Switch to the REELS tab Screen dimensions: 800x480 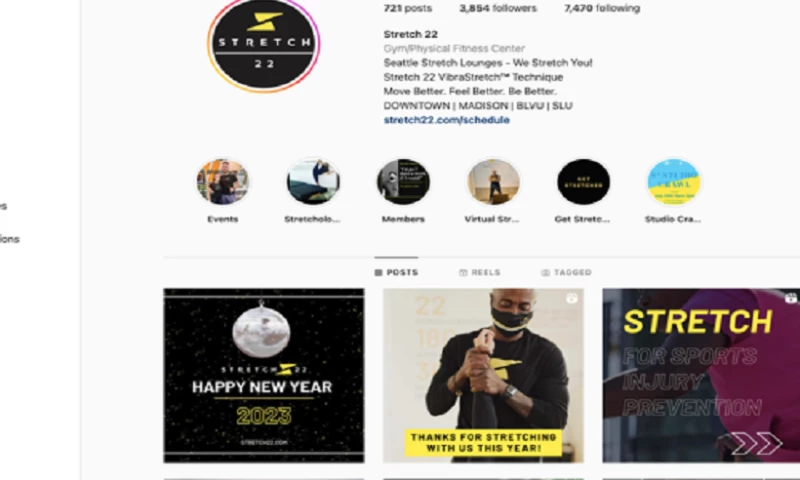480,273
